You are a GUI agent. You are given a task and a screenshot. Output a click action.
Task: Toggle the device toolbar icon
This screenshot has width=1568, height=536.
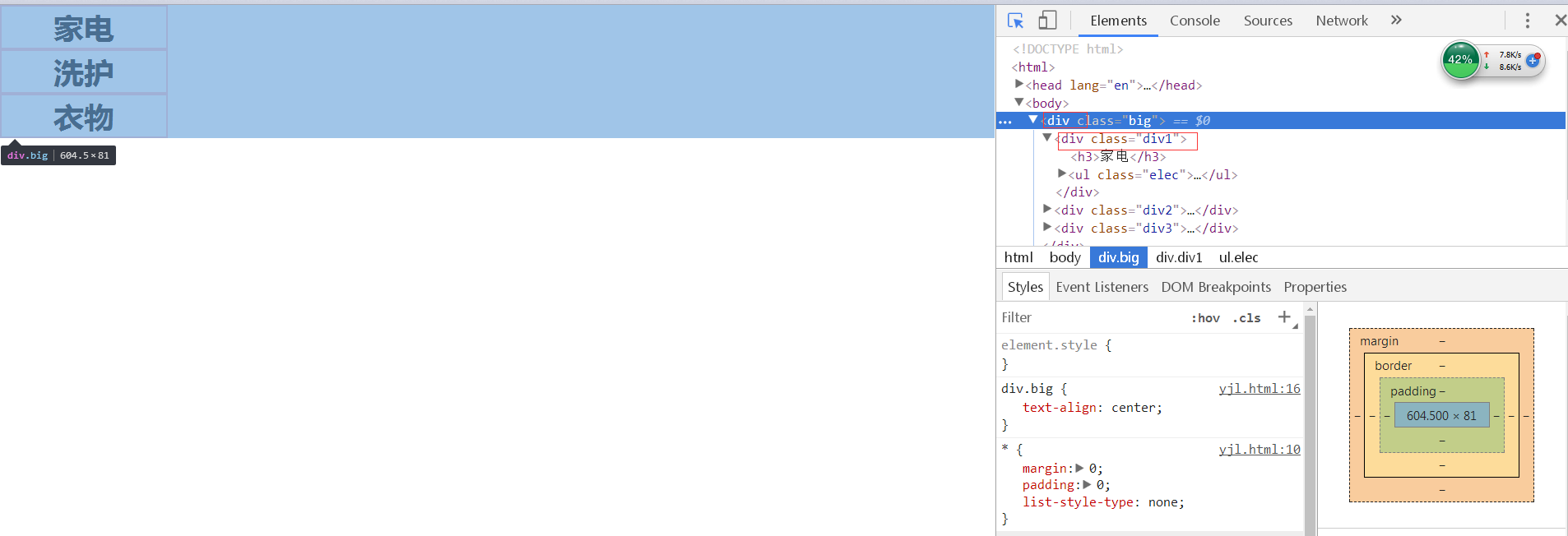[1047, 21]
